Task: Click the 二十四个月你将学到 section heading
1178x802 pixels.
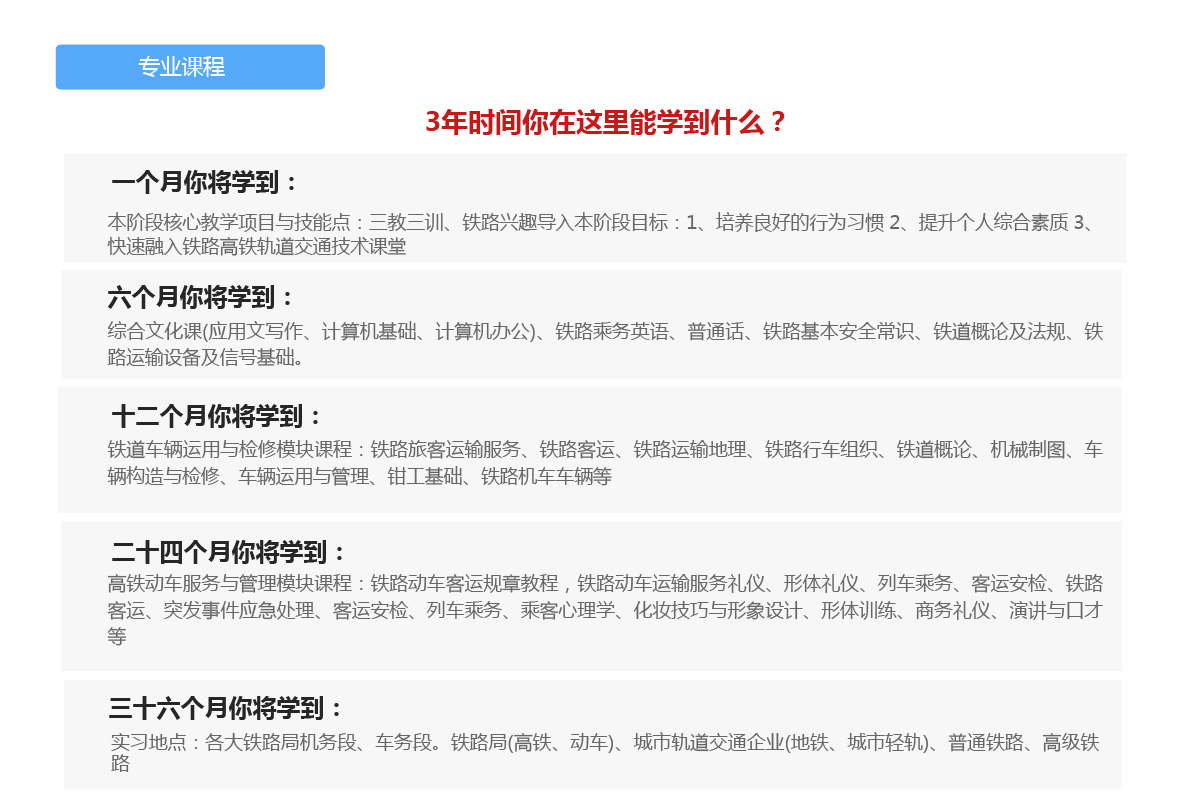Action: click(229, 552)
